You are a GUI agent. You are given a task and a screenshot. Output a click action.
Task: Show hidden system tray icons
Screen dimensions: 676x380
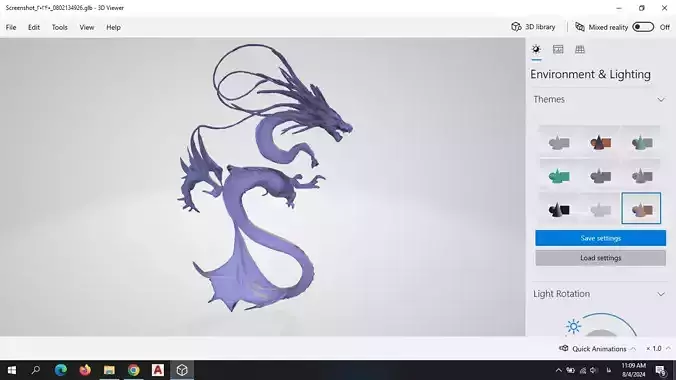coord(558,370)
